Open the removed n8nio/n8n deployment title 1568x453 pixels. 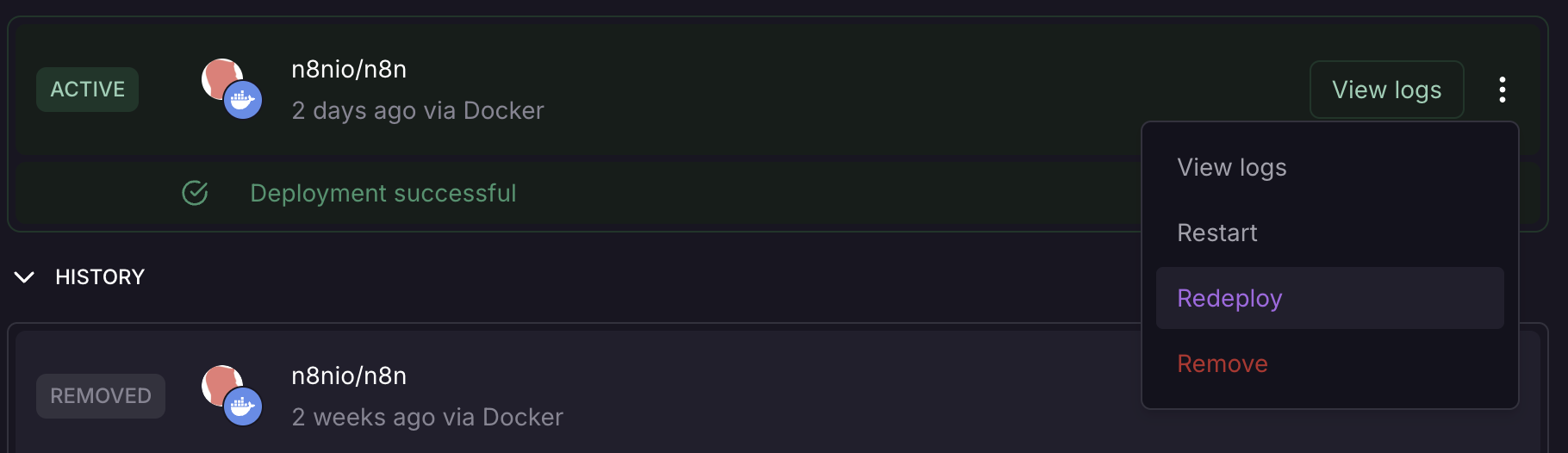point(349,375)
